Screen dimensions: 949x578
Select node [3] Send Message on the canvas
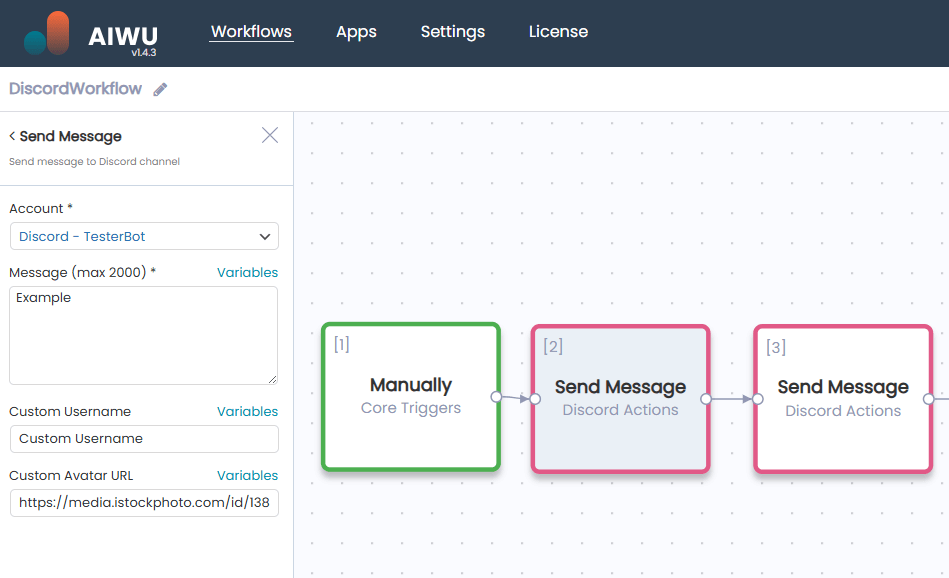843,397
